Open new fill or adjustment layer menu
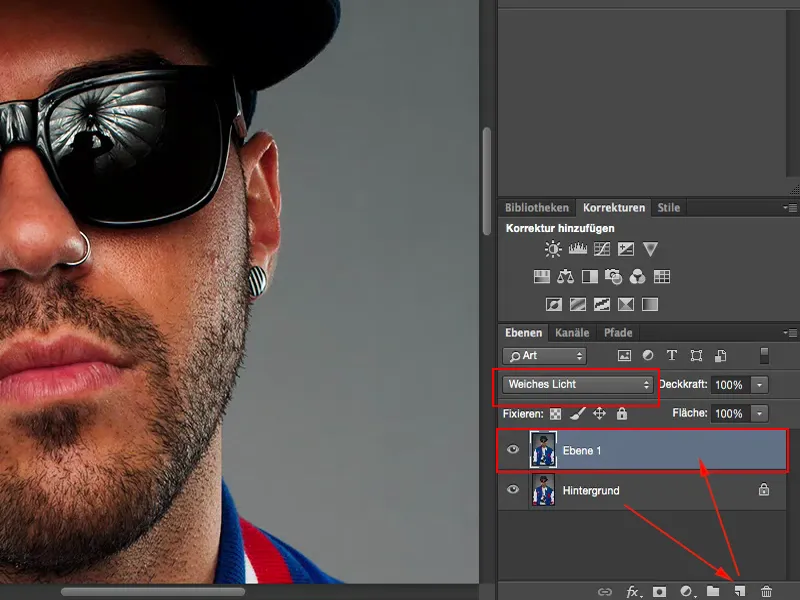 coord(687,592)
